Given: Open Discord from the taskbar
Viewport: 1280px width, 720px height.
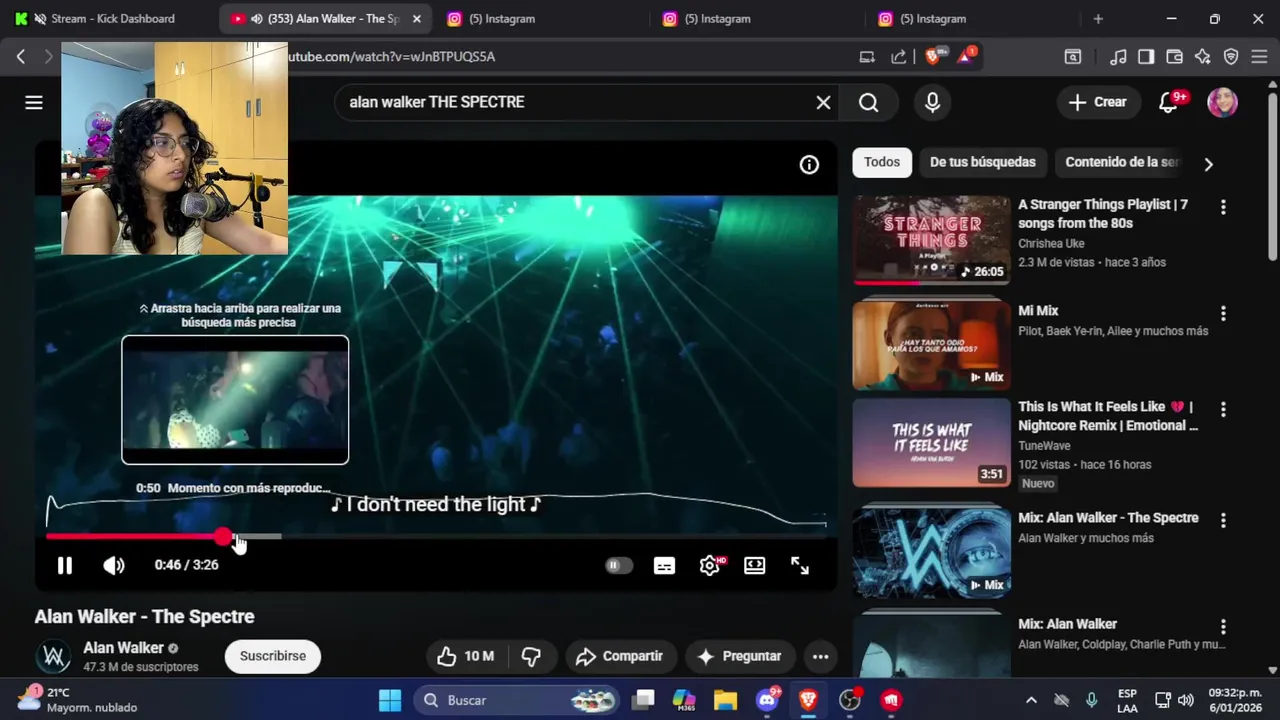Looking at the screenshot, I should click(767, 700).
